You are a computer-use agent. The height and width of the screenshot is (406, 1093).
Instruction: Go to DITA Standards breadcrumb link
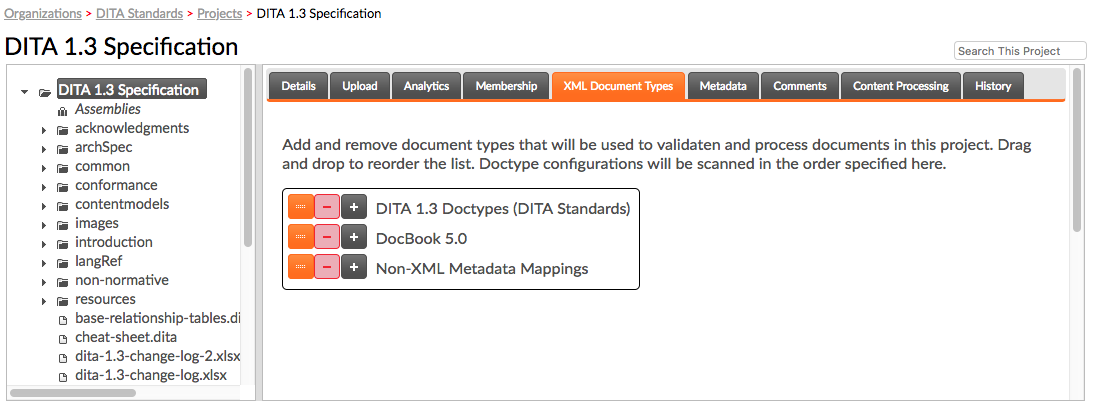[139, 13]
